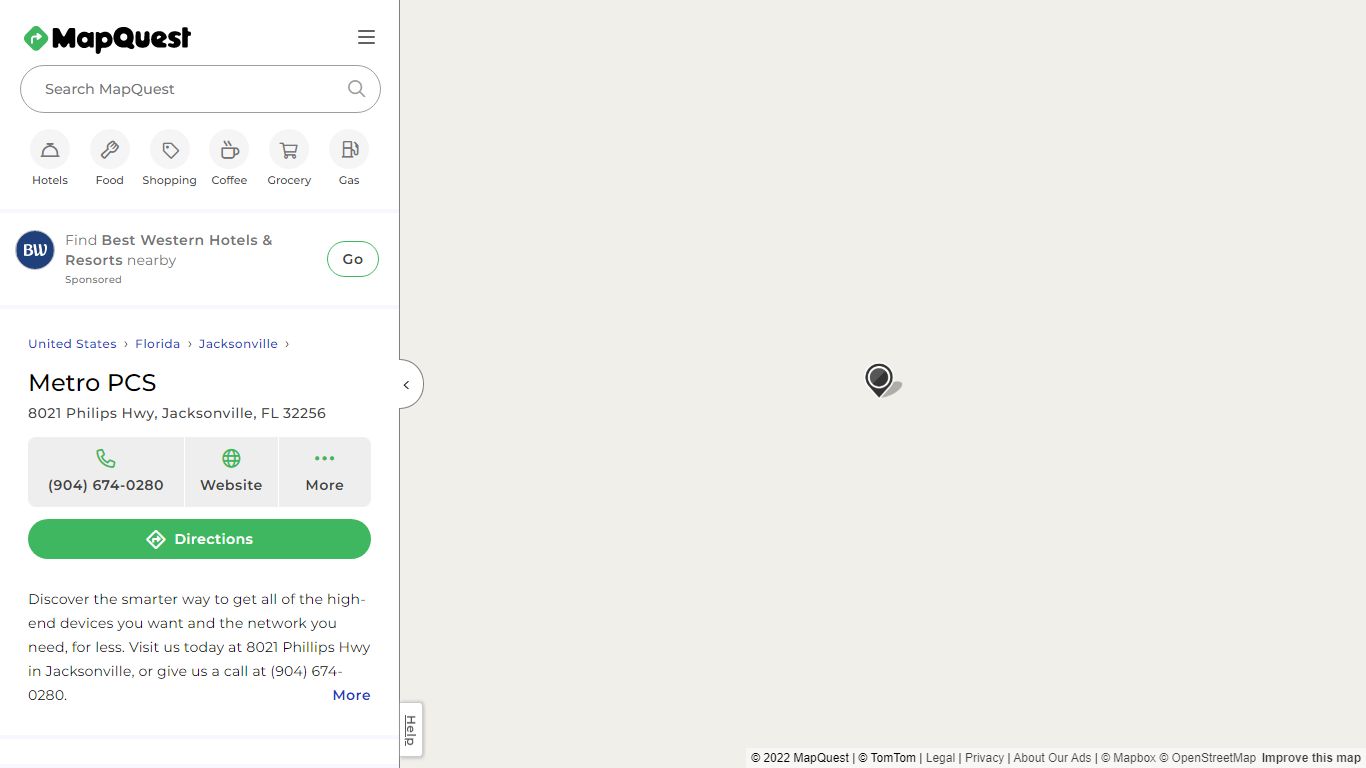1366x768 pixels.
Task: Open the Mapbox attribution link
Action: [1128, 758]
